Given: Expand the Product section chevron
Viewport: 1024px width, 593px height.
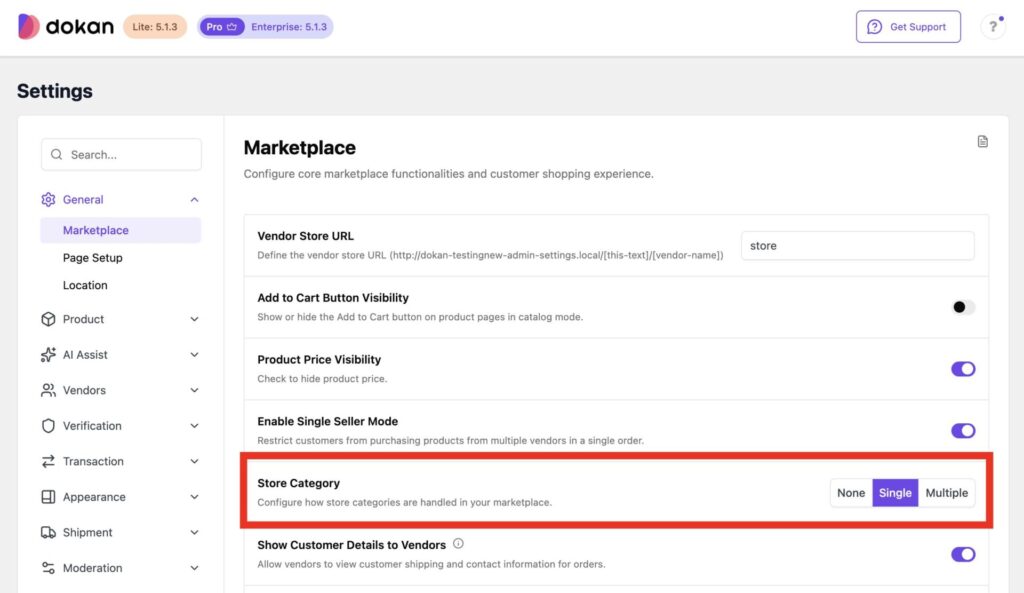Looking at the screenshot, I should (195, 319).
